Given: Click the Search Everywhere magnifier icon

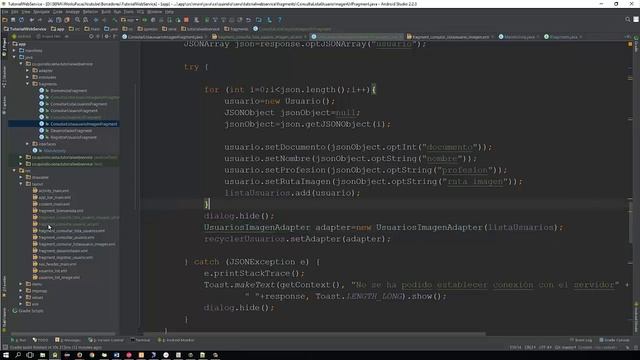Looking at the screenshot, I should click(x=628, y=20).
